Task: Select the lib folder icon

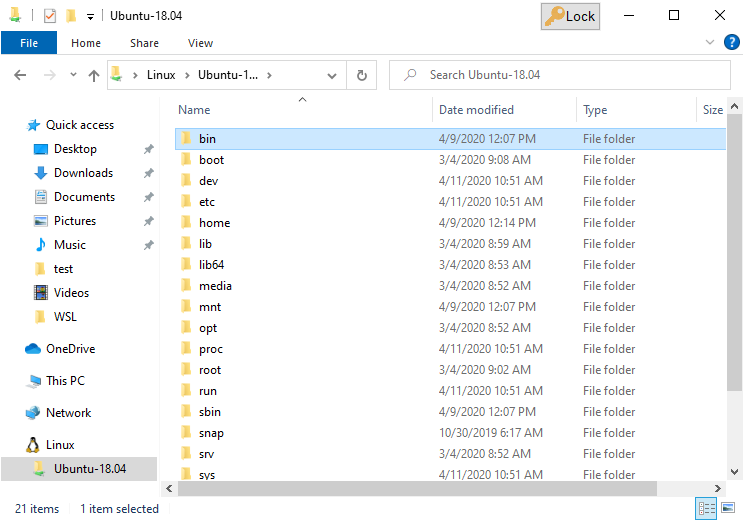Action: (186, 243)
